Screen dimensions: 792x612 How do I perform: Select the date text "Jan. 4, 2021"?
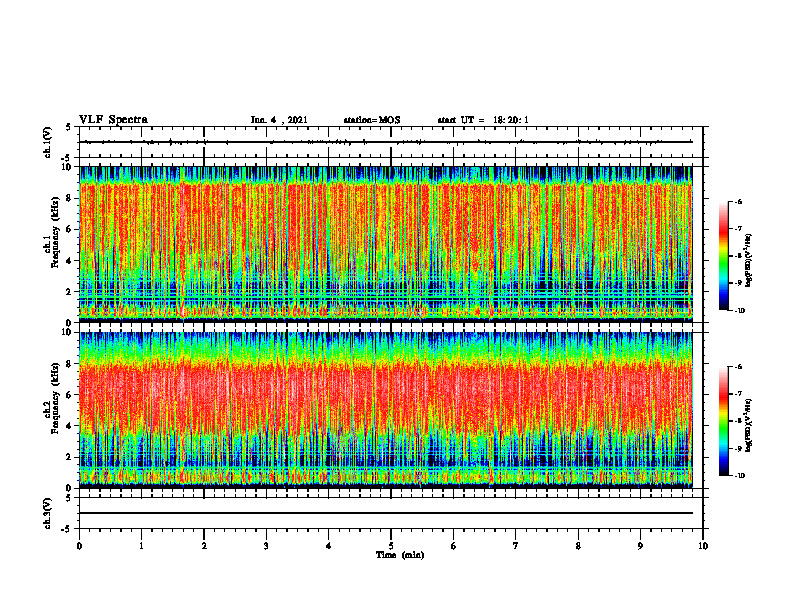coord(279,120)
